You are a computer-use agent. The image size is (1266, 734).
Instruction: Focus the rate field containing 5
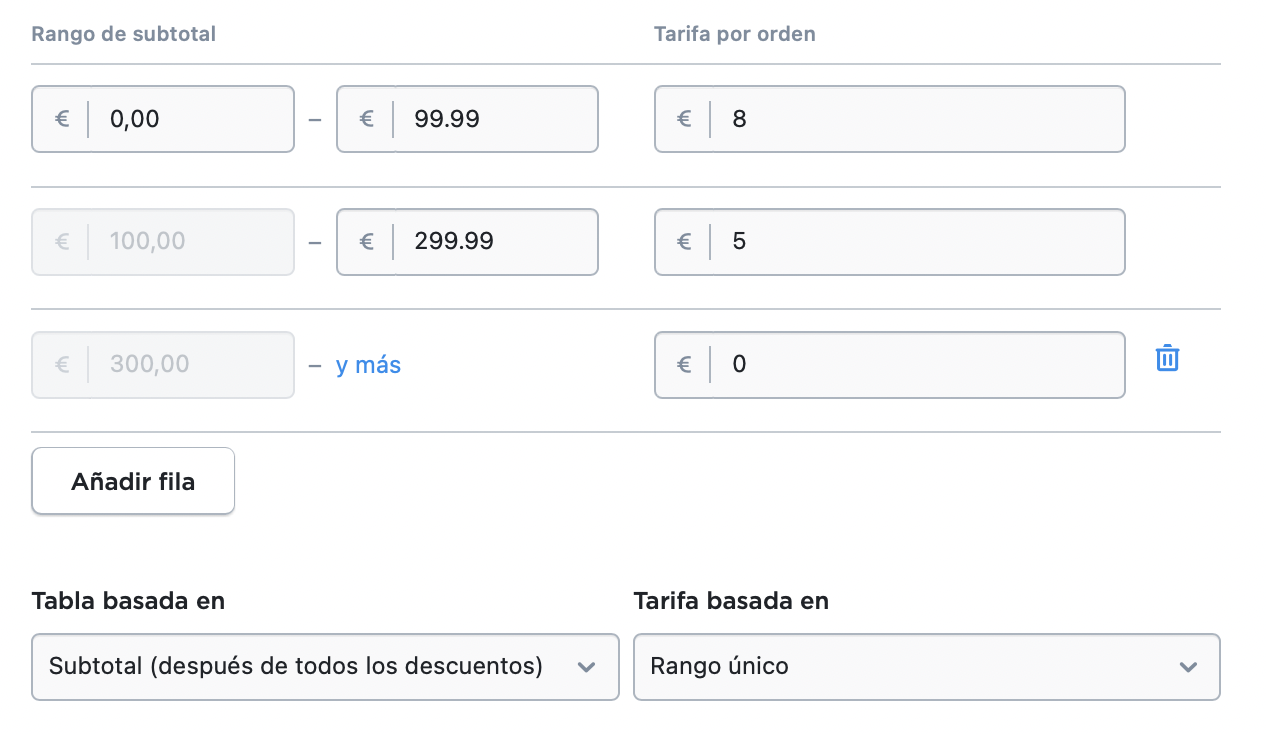pos(890,241)
